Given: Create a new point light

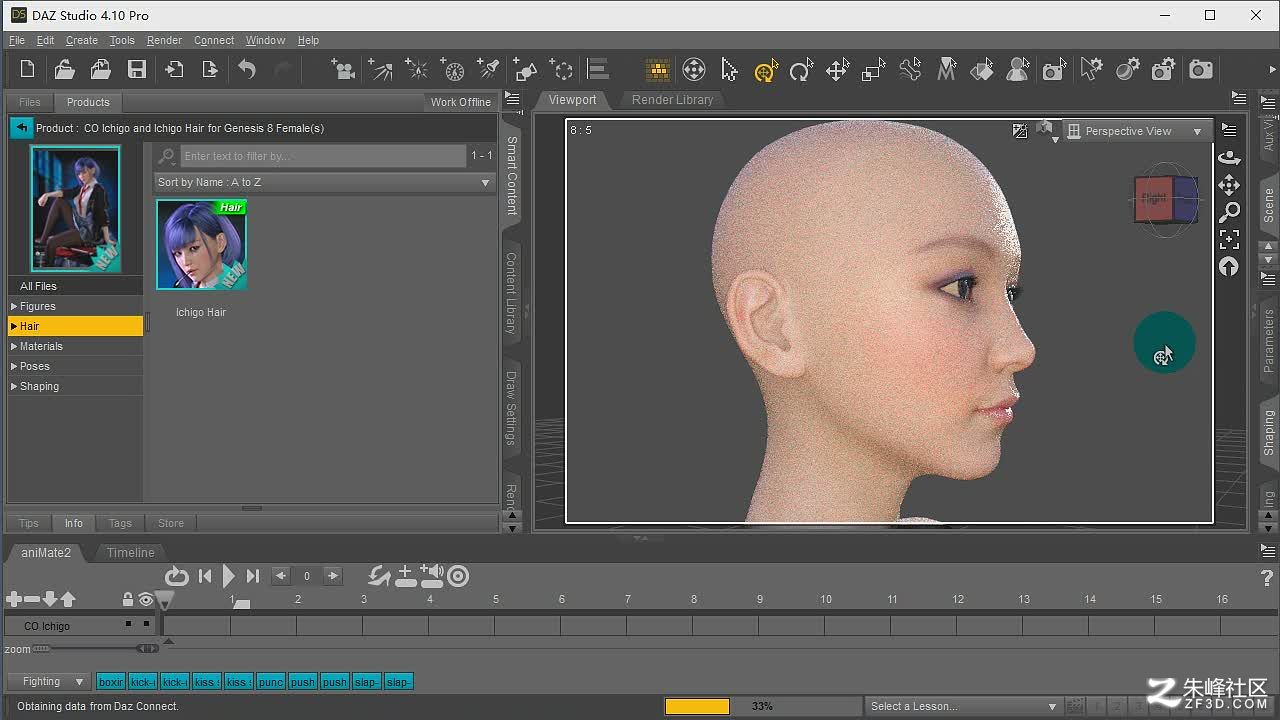Looking at the screenshot, I should (x=416, y=69).
